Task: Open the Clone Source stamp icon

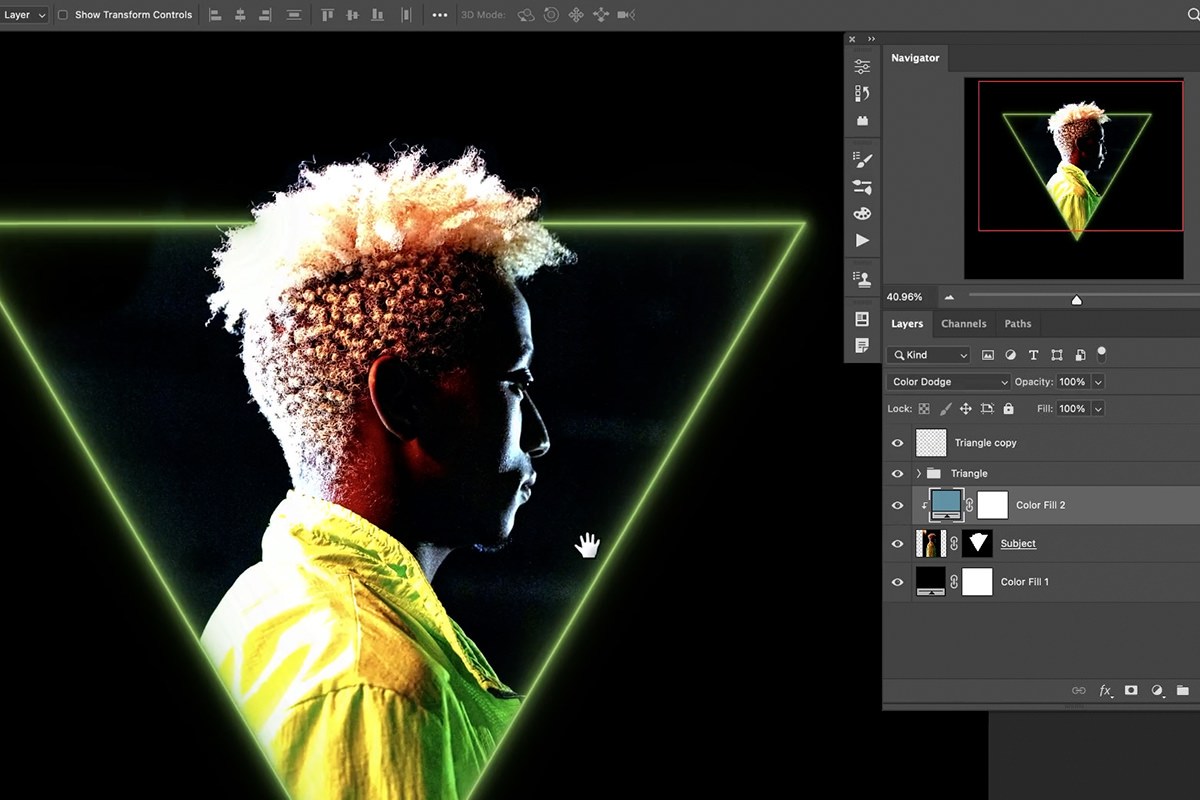Action: (862, 279)
